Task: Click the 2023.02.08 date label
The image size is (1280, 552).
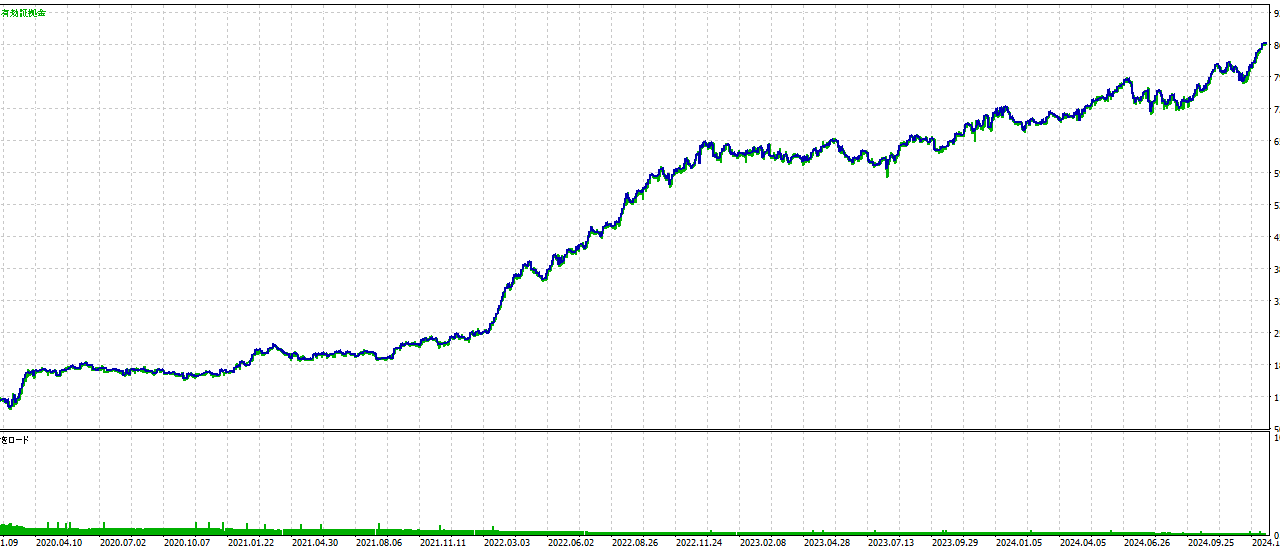Action: tap(763, 543)
